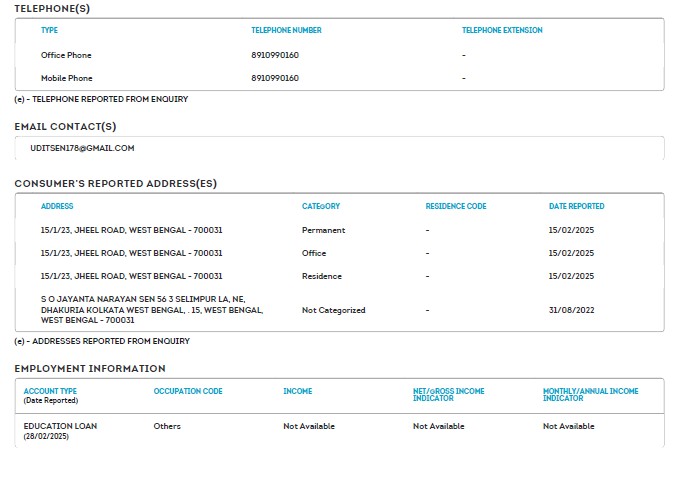Click the NET/GROSS INCOME INDICATOR header
This screenshot has height=498, width=680.
click(449, 394)
